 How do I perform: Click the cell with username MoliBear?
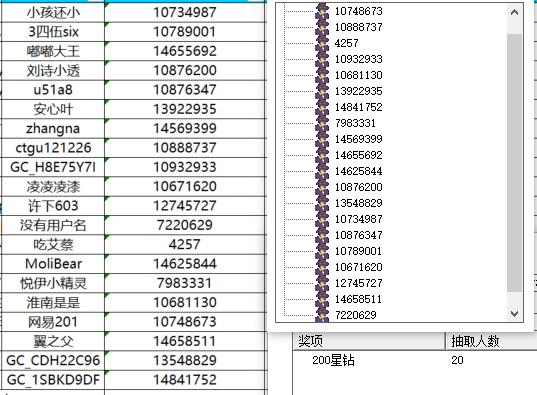[x=53, y=264]
